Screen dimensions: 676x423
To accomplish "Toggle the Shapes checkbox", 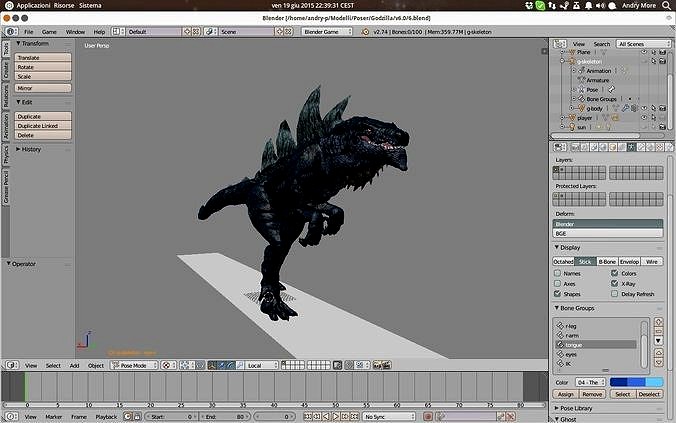I will (557, 294).
